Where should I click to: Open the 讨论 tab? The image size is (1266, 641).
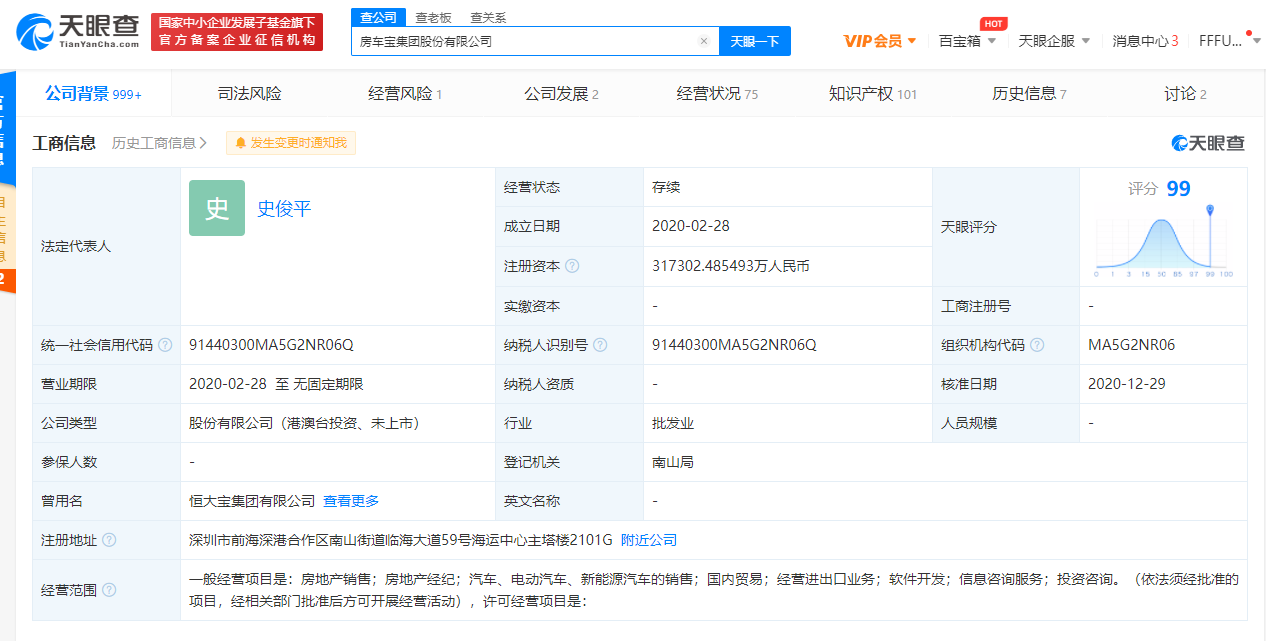click(1185, 94)
